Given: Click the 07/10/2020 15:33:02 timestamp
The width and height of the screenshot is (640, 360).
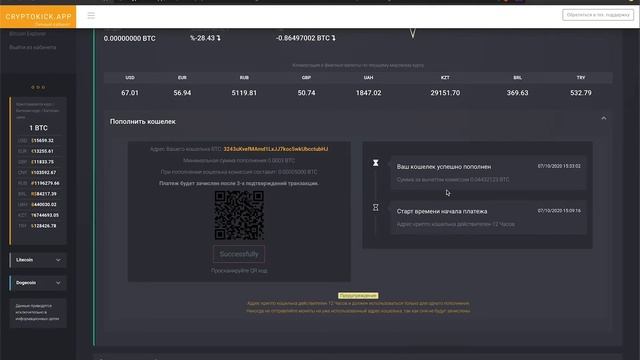Looking at the screenshot, I should click(559, 166).
